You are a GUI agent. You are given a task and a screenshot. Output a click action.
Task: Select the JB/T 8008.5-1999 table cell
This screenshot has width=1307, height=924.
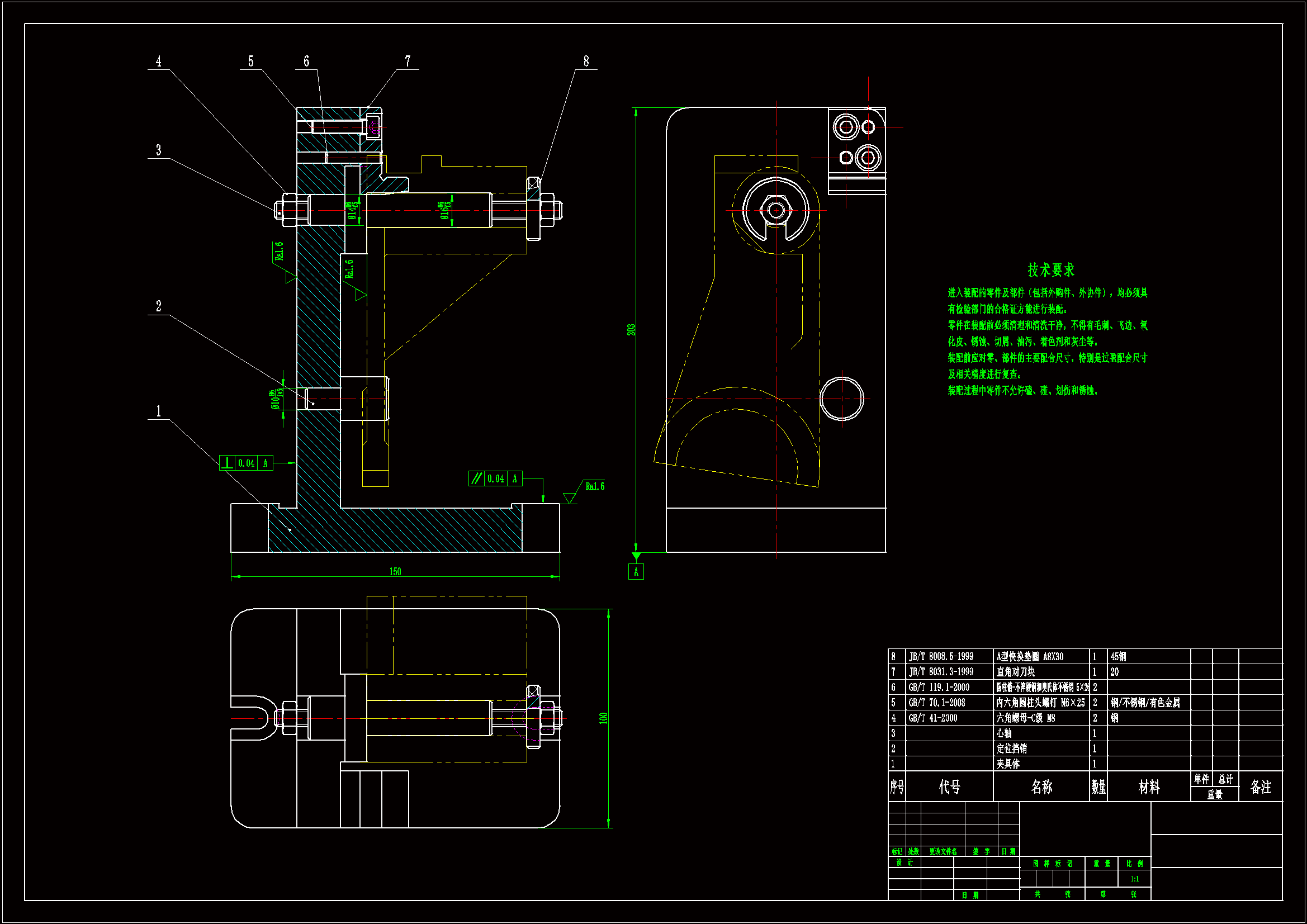pos(941,656)
